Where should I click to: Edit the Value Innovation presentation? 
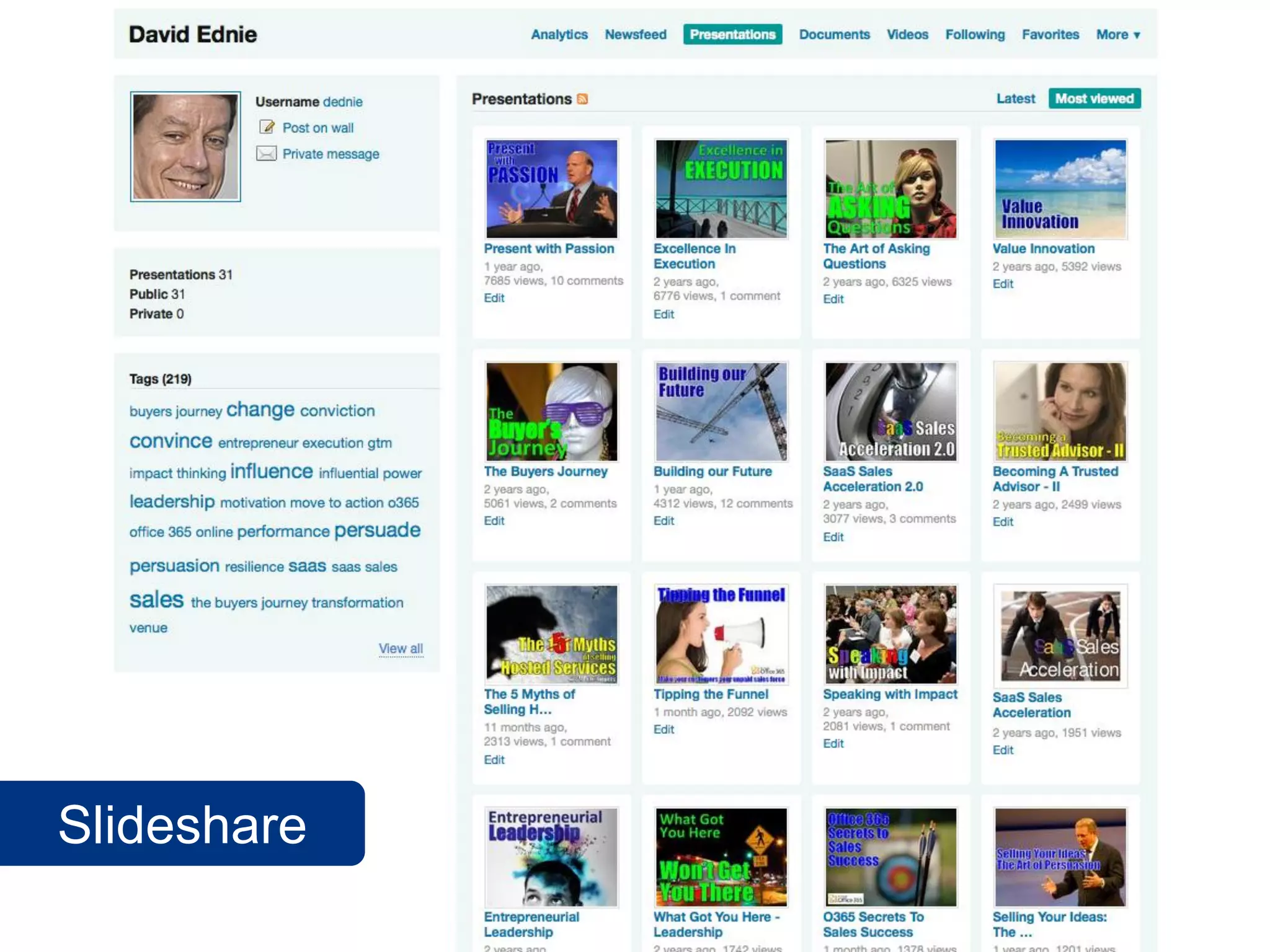[1003, 284]
